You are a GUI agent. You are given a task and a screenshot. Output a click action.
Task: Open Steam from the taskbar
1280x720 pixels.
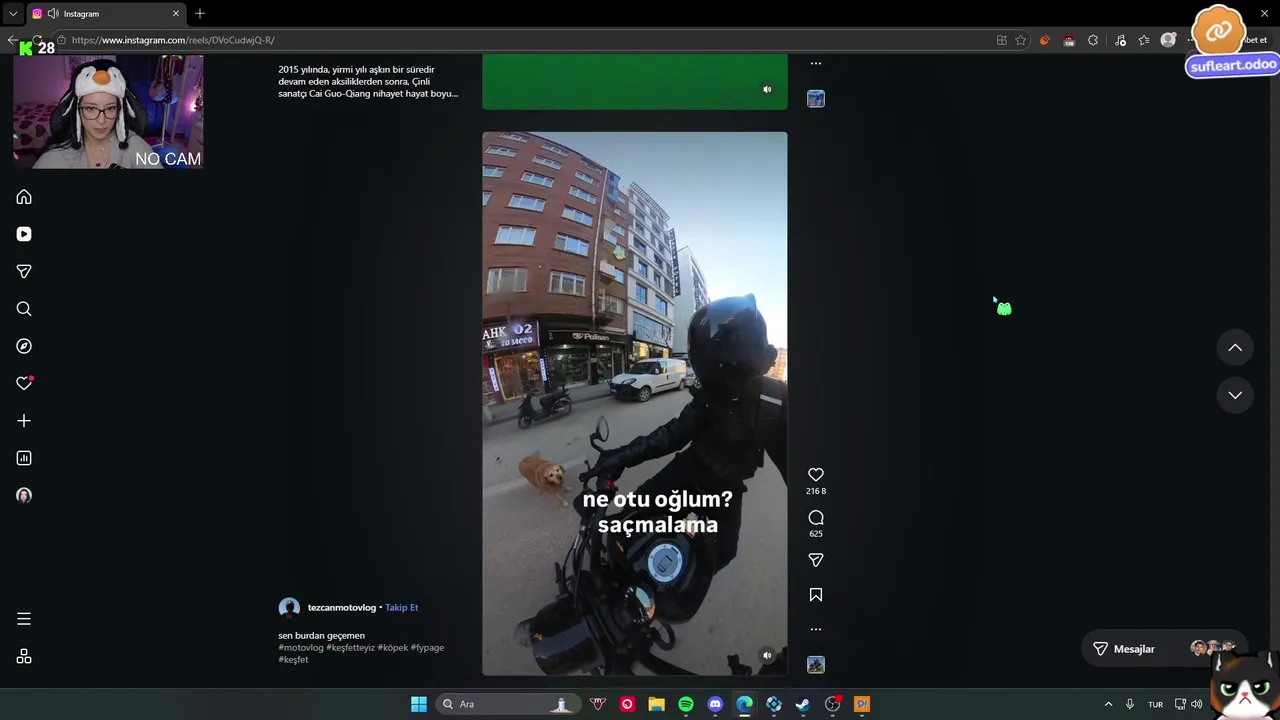(x=803, y=704)
